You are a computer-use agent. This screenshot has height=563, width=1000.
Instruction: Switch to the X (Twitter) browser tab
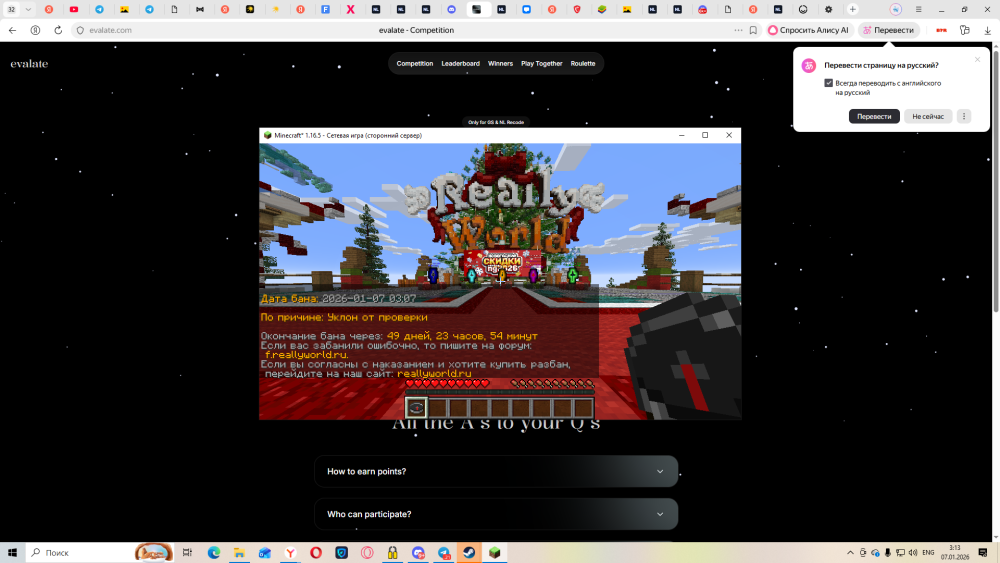[351, 10]
